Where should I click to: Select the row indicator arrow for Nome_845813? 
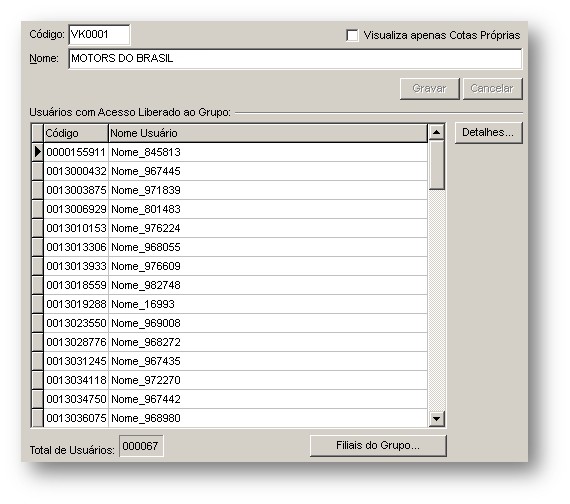click(x=37, y=152)
